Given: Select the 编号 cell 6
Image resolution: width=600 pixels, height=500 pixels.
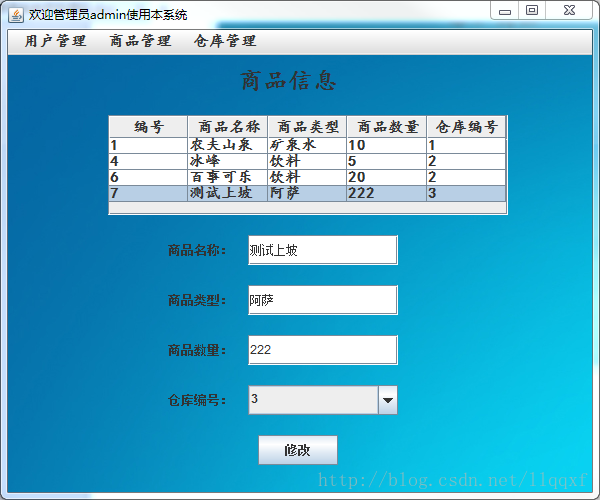Looking at the screenshot, I should click(x=148, y=178).
